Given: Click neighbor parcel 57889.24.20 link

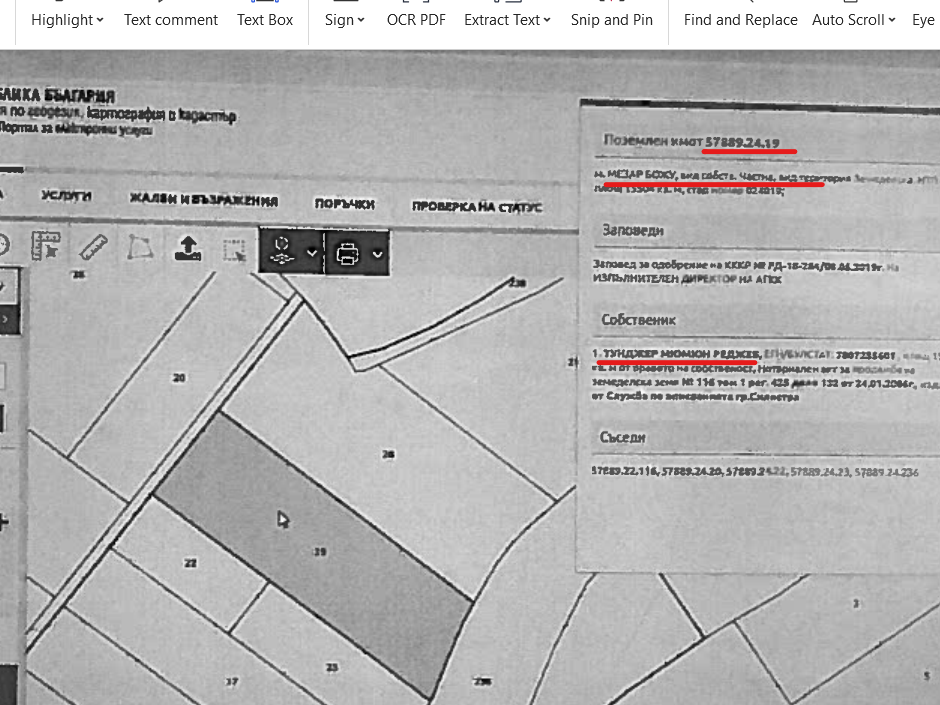Looking at the screenshot, I should pos(692,471).
